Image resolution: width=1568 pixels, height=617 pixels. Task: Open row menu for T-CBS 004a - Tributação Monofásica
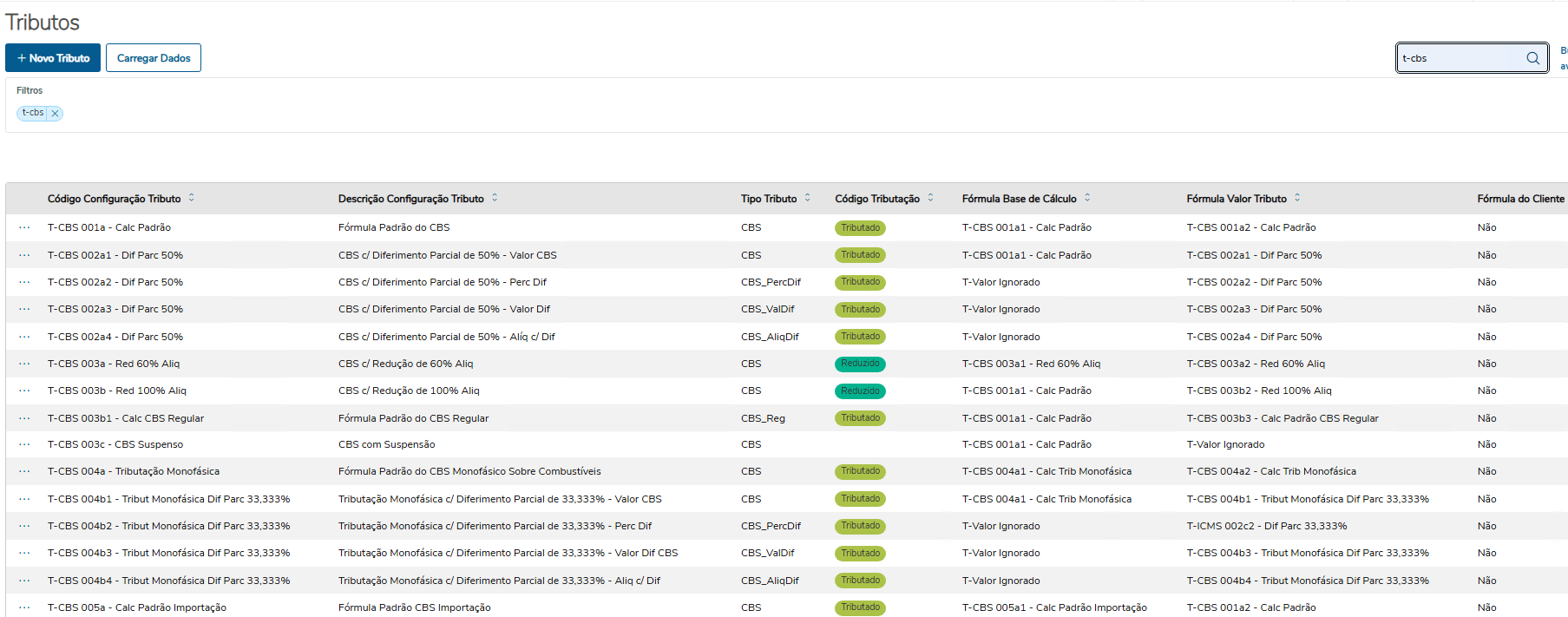[x=24, y=471]
